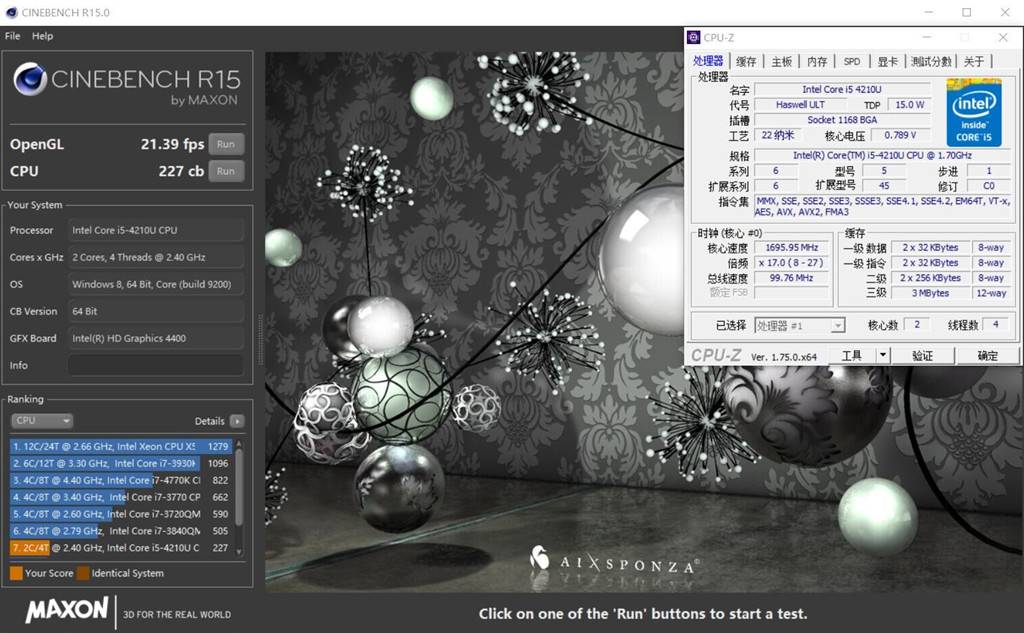
Task: Click the Cinebench R15 sphere logo
Action: (x=29, y=80)
